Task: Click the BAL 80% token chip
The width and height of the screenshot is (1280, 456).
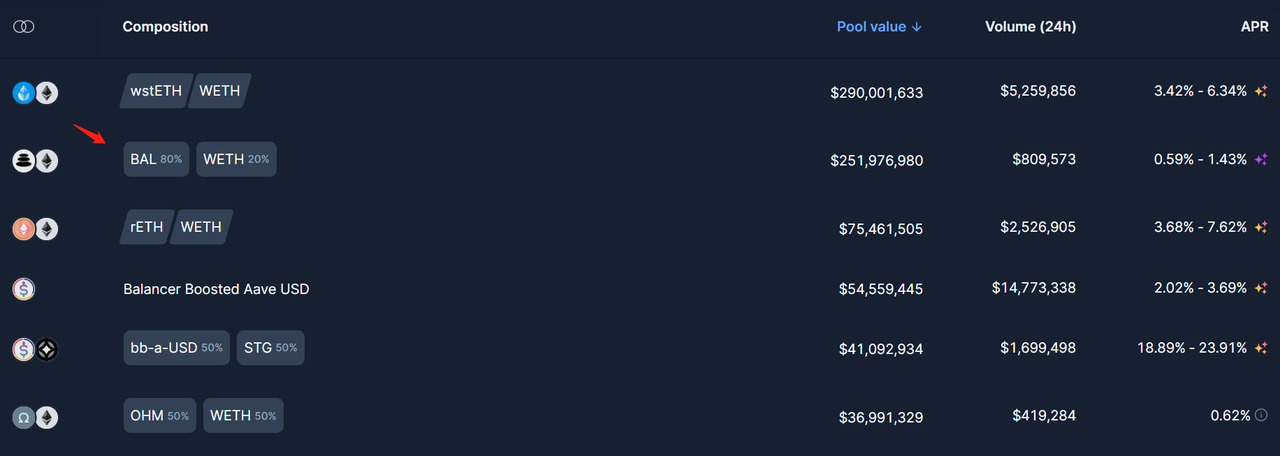Action: (x=156, y=159)
